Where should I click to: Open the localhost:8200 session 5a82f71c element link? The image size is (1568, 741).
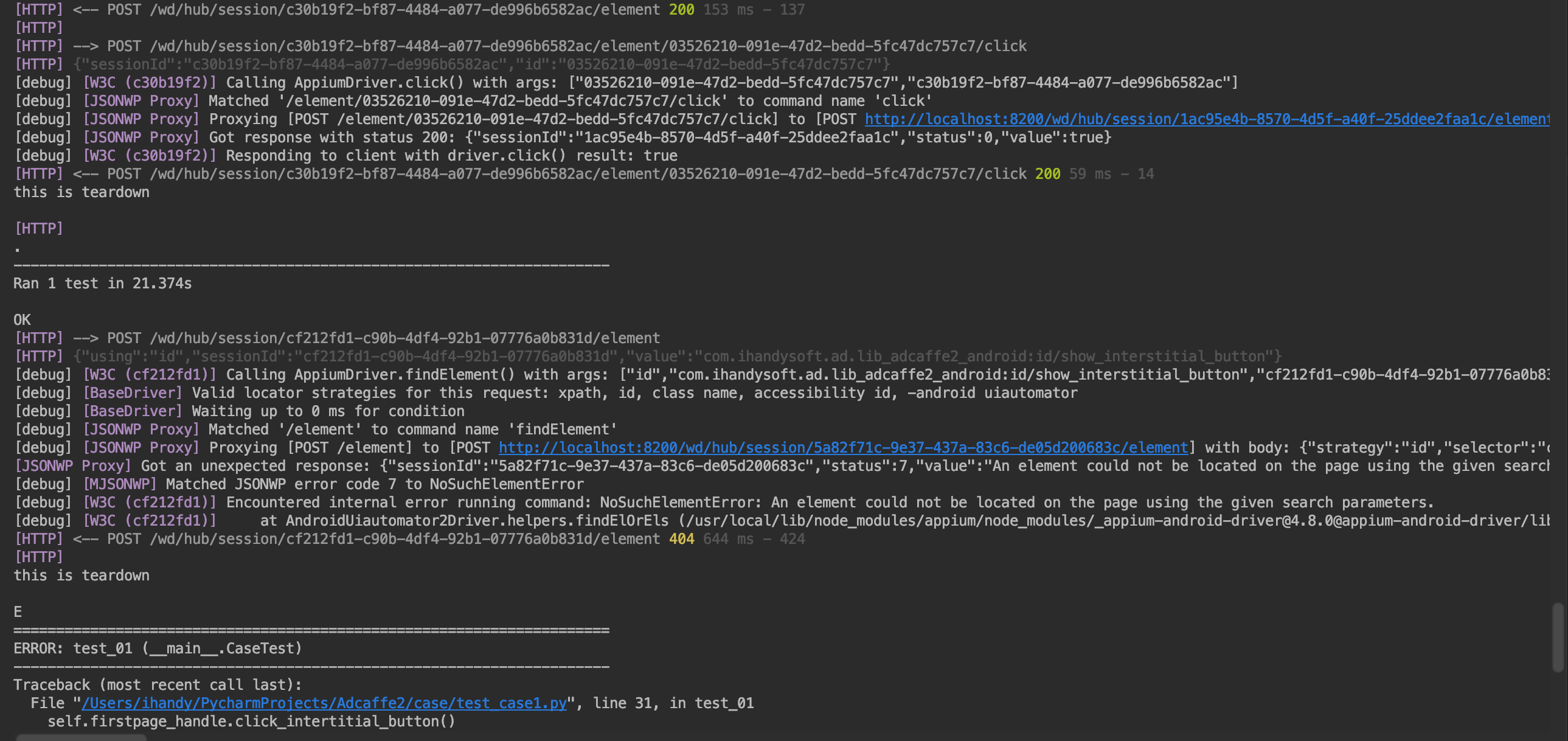click(x=843, y=448)
